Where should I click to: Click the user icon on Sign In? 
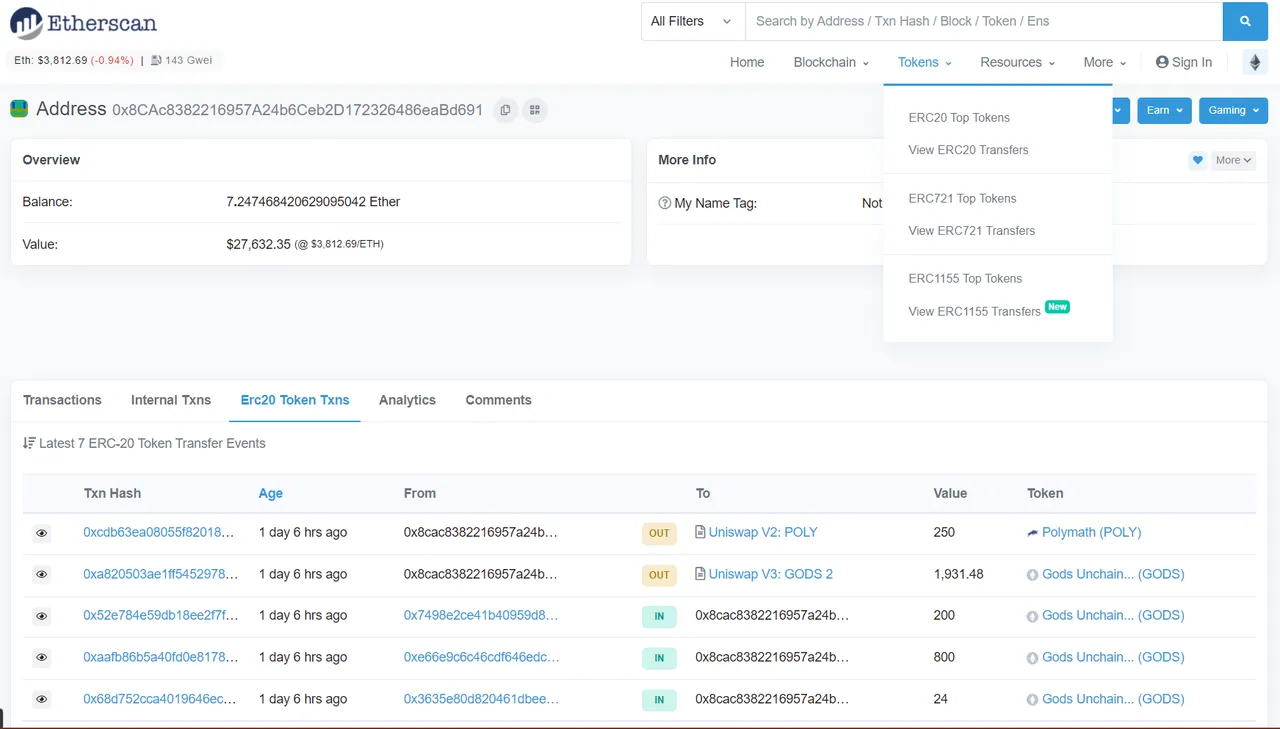pos(1162,62)
